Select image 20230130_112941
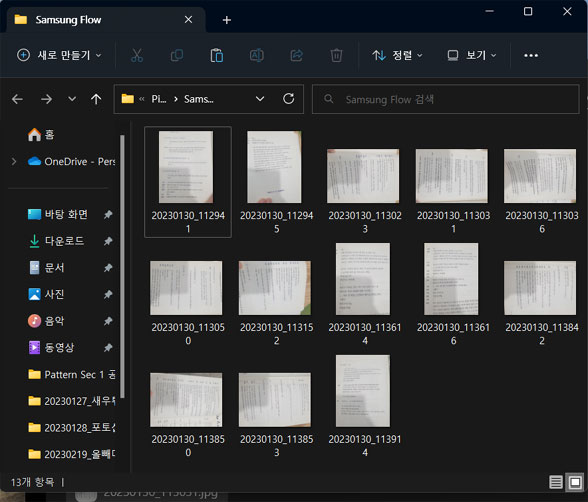 pyautogui.click(x=188, y=182)
